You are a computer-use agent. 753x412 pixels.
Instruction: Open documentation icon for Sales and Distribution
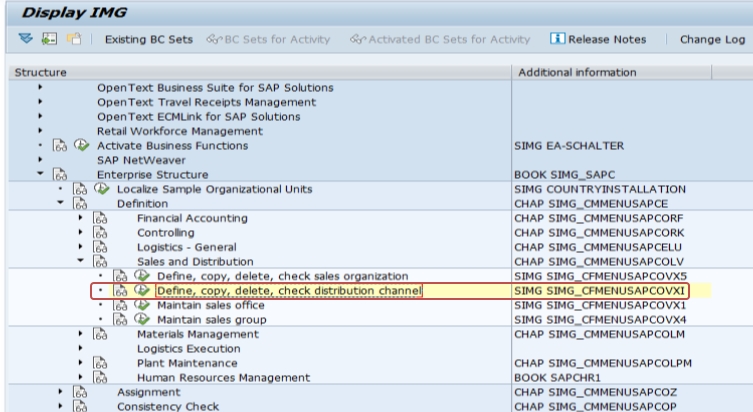(x=100, y=261)
